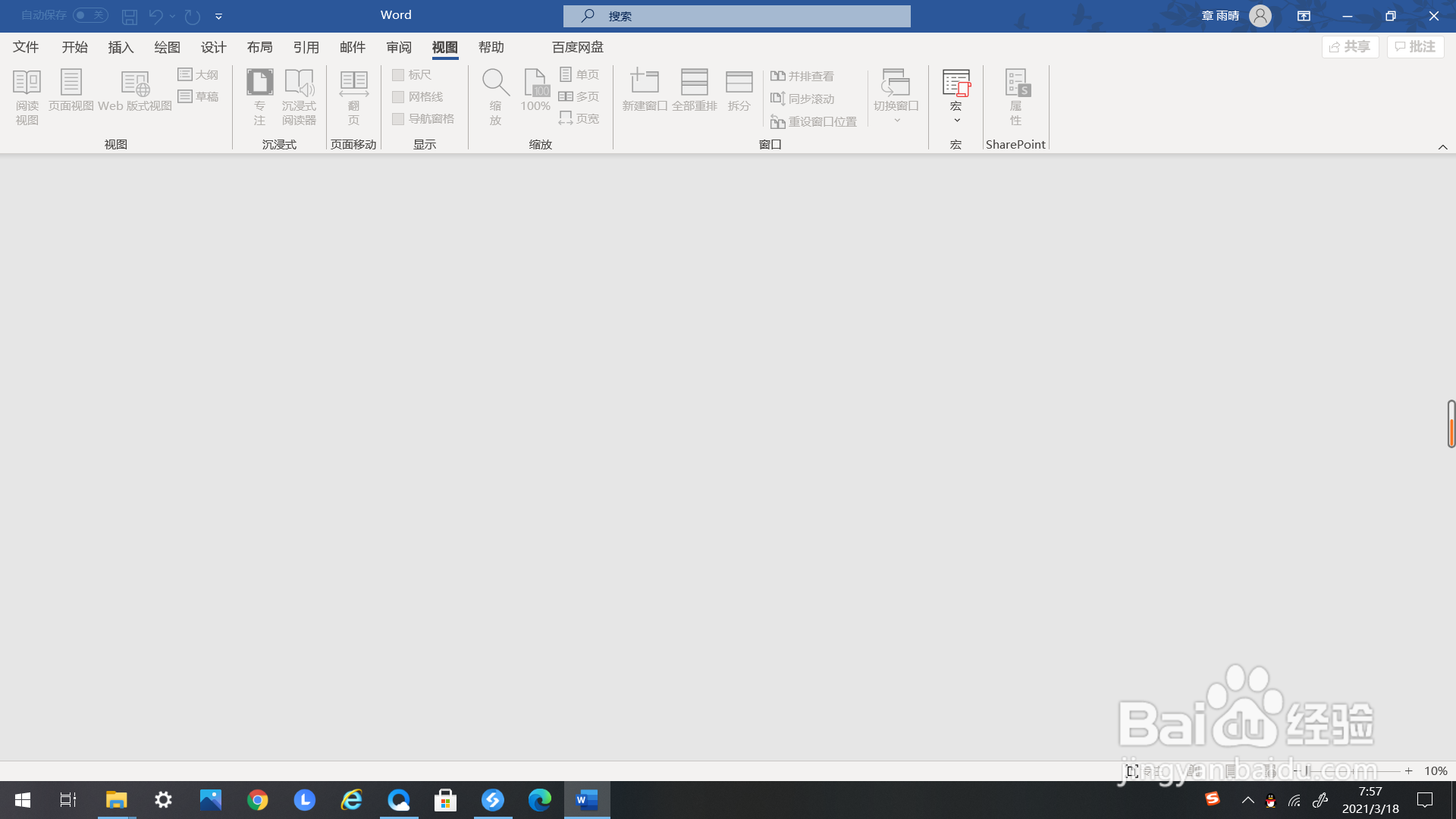This screenshot has height=819, width=1456.
Task: Expand the Macros dropdown arrow
Action: 956,120
